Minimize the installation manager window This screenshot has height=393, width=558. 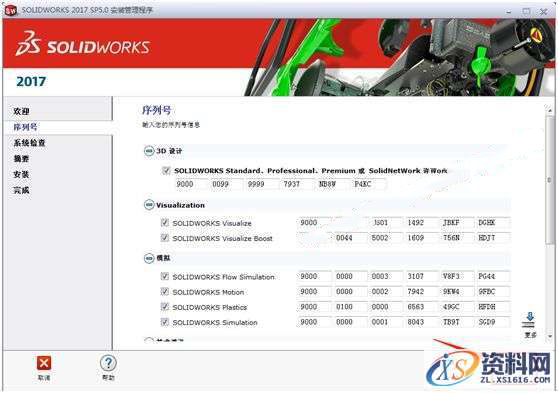coord(509,11)
